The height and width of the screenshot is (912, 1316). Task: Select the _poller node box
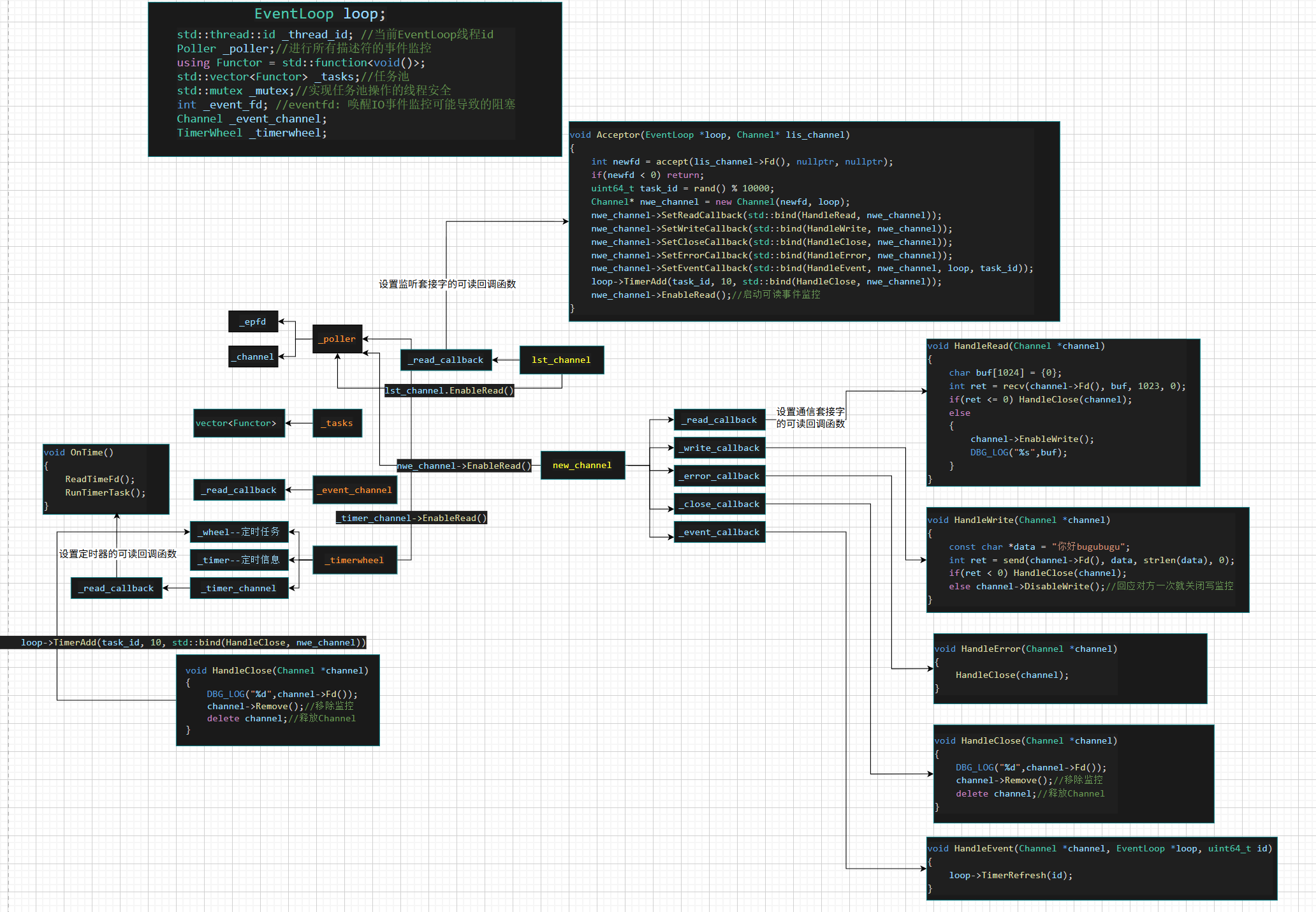[337, 339]
